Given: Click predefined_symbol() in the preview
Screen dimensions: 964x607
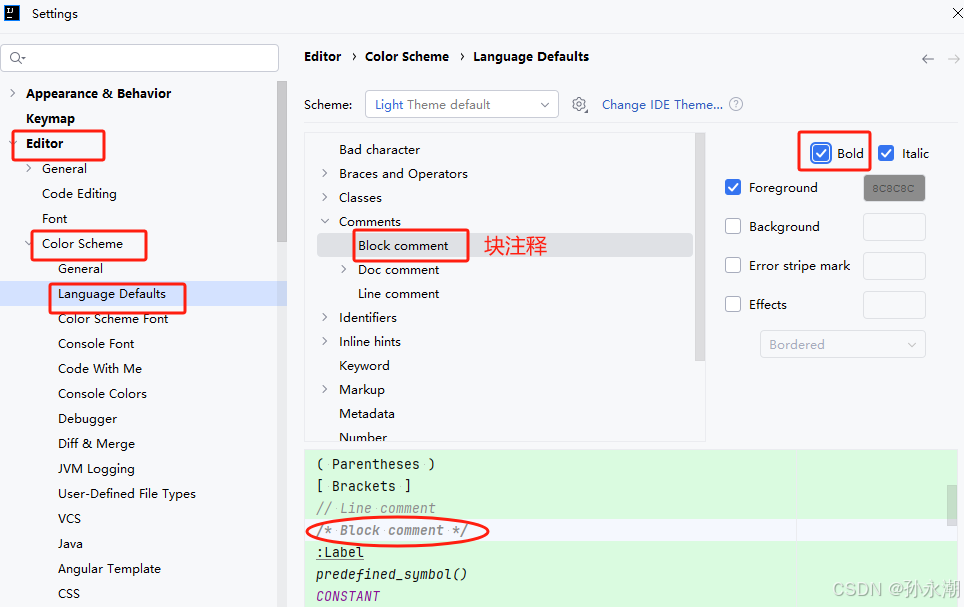Looking at the screenshot, I should [392, 574].
